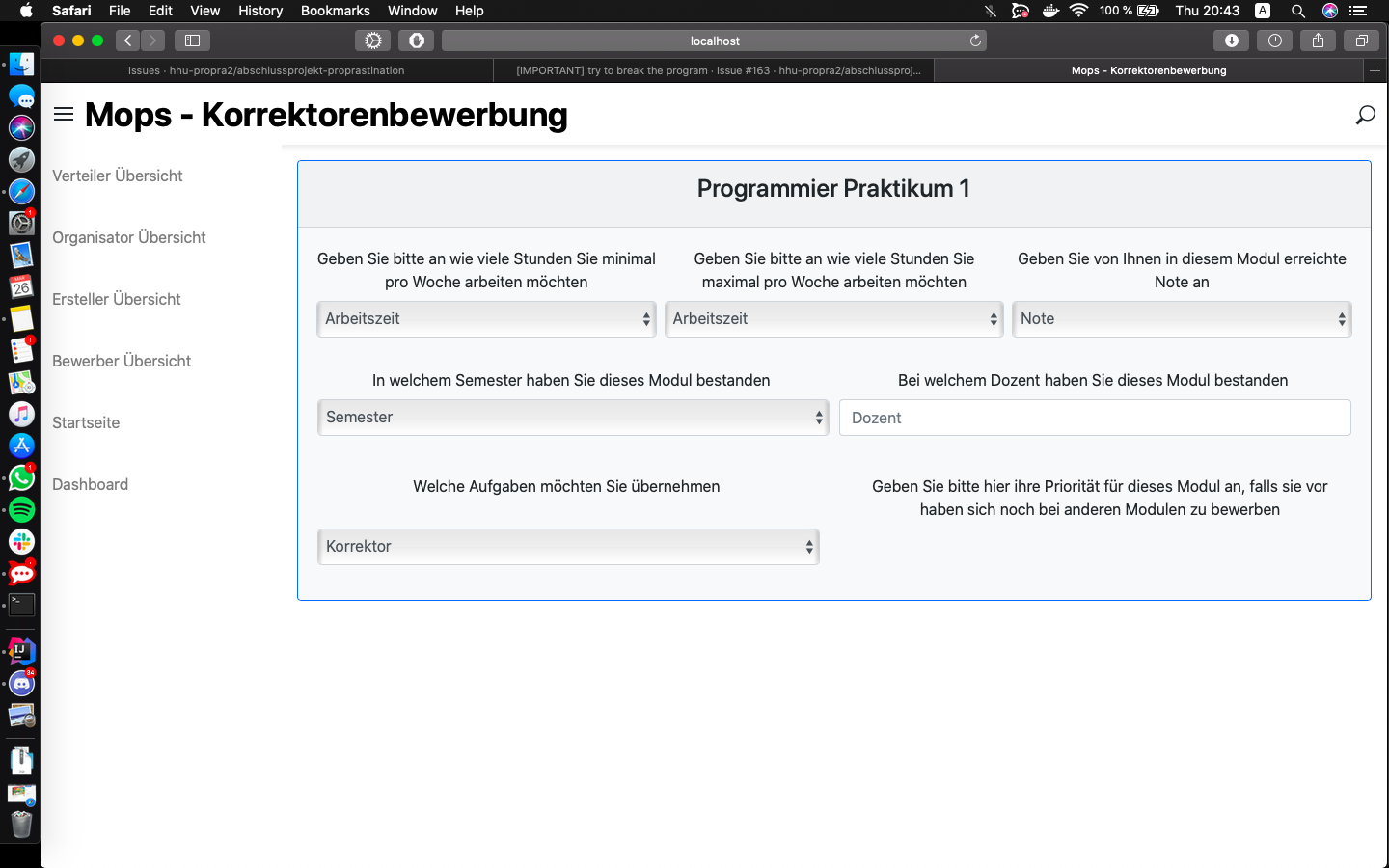The image size is (1389, 868).
Task: Open Finder from the dock
Action: [21, 65]
